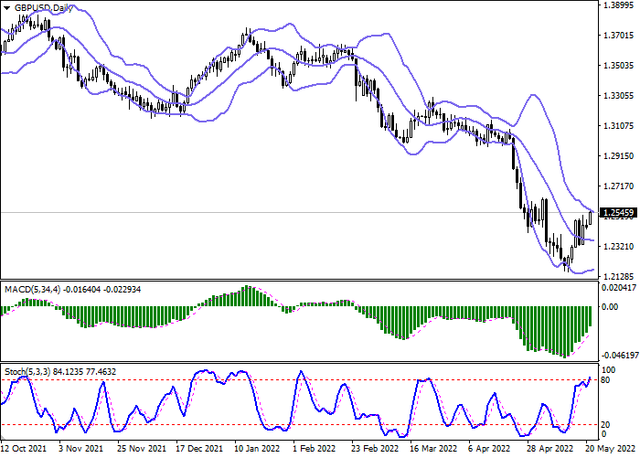Open the dropdown arrow beside GBPUSD,Daily
This screenshot has height=457, width=640.
click(8, 7)
